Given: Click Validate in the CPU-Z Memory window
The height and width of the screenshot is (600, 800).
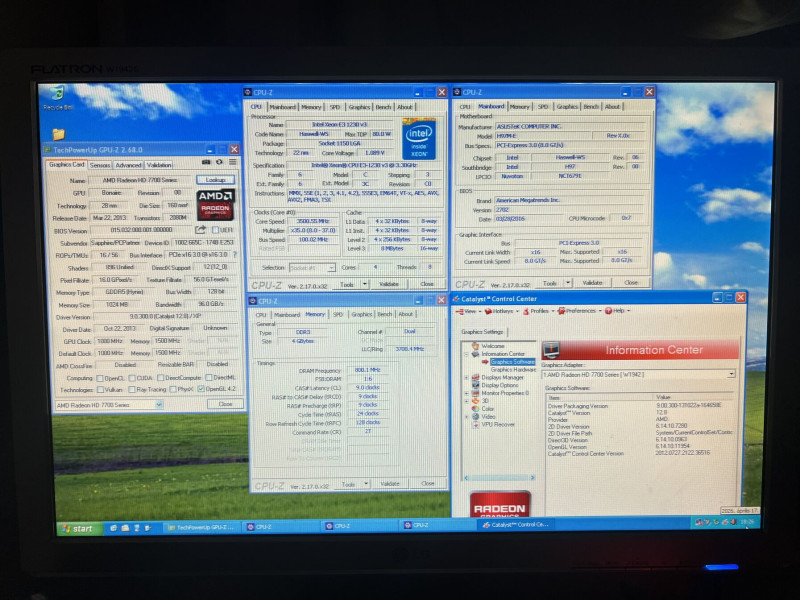Looking at the screenshot, I should point(390,483).
